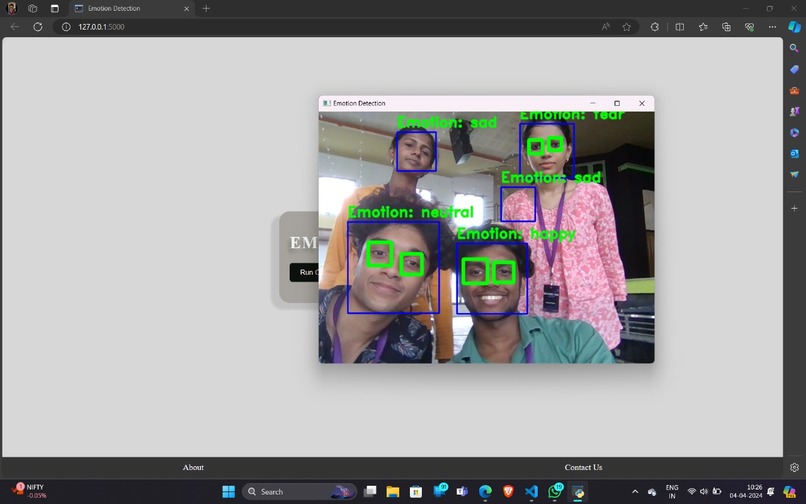Screen dimensions: 806x504
Task: Open the cloud tray icon
Action: point(652,492)
